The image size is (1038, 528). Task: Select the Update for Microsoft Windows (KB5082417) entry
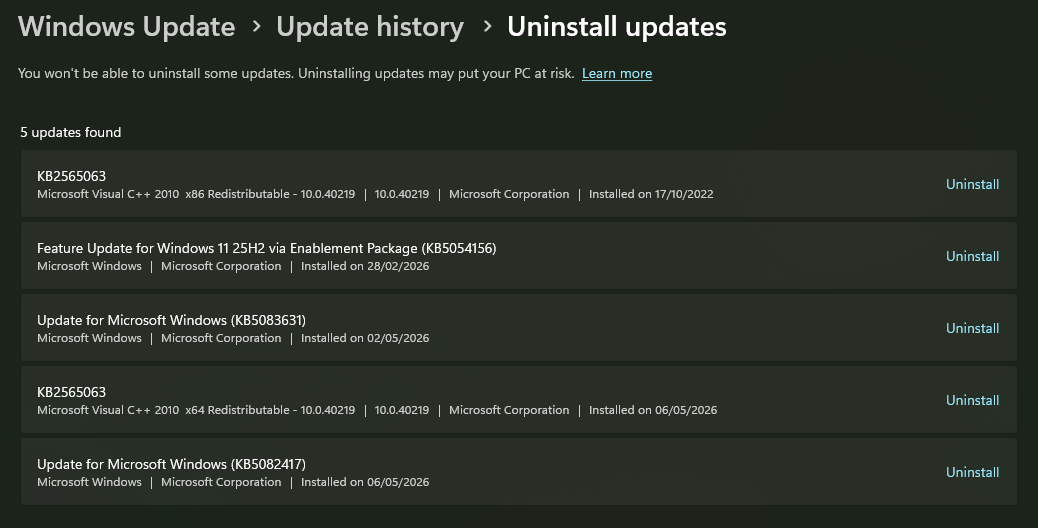[x=518, y=472]
